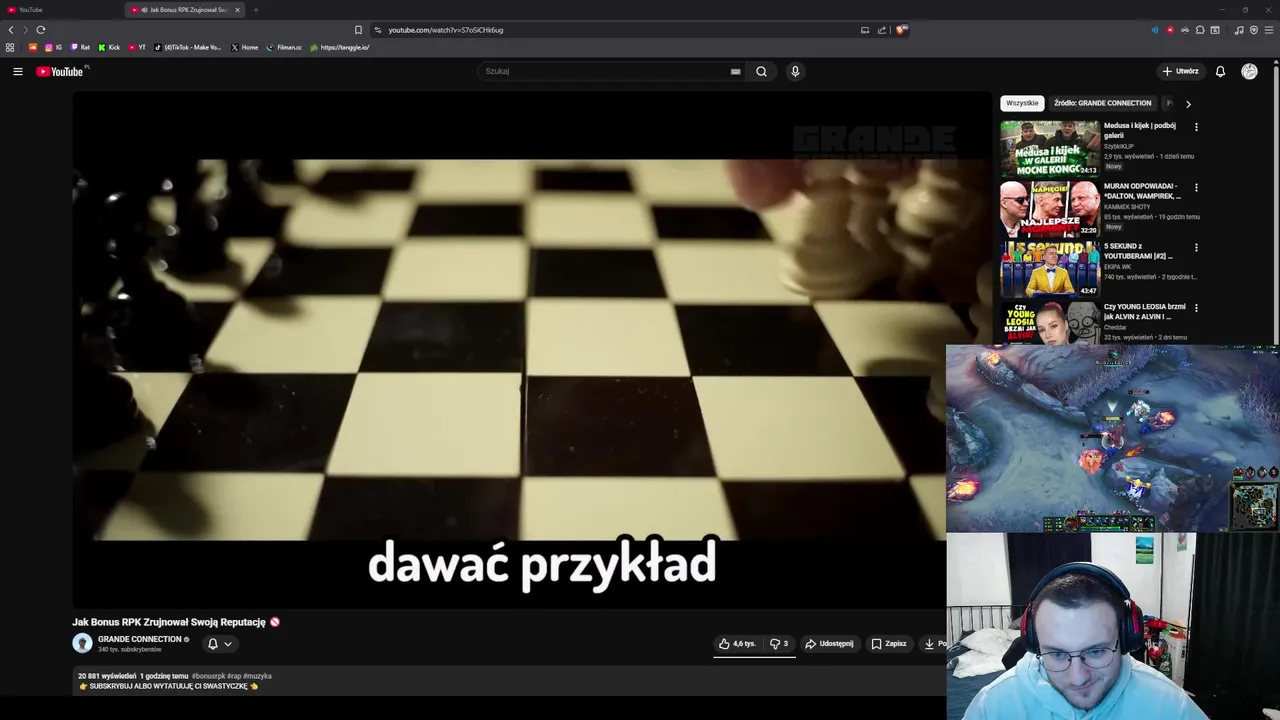Expand subscription notification bell dropdown
Screen dimensions: 1280x720
point(220,644)
